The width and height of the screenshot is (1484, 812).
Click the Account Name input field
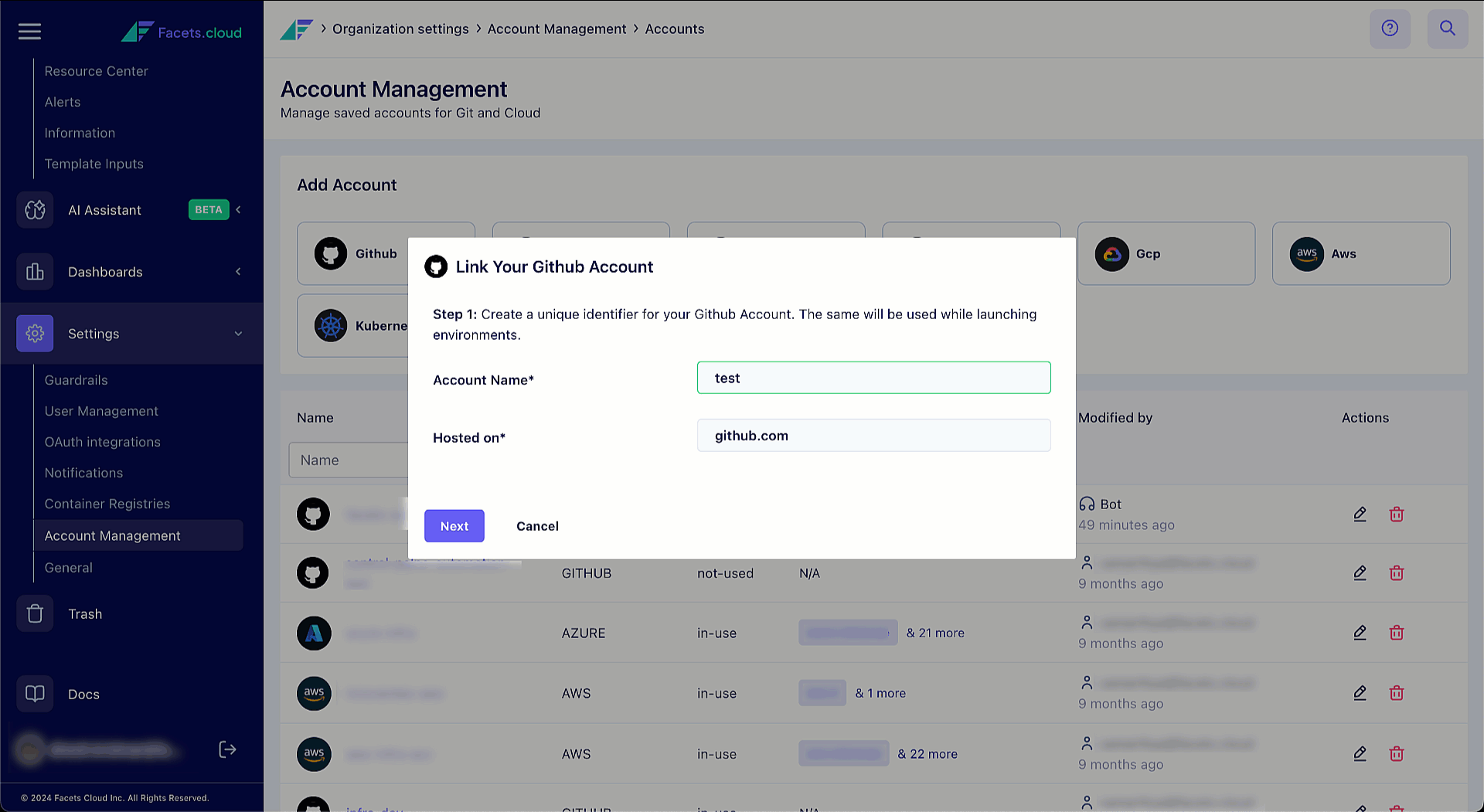click(873, 378)
